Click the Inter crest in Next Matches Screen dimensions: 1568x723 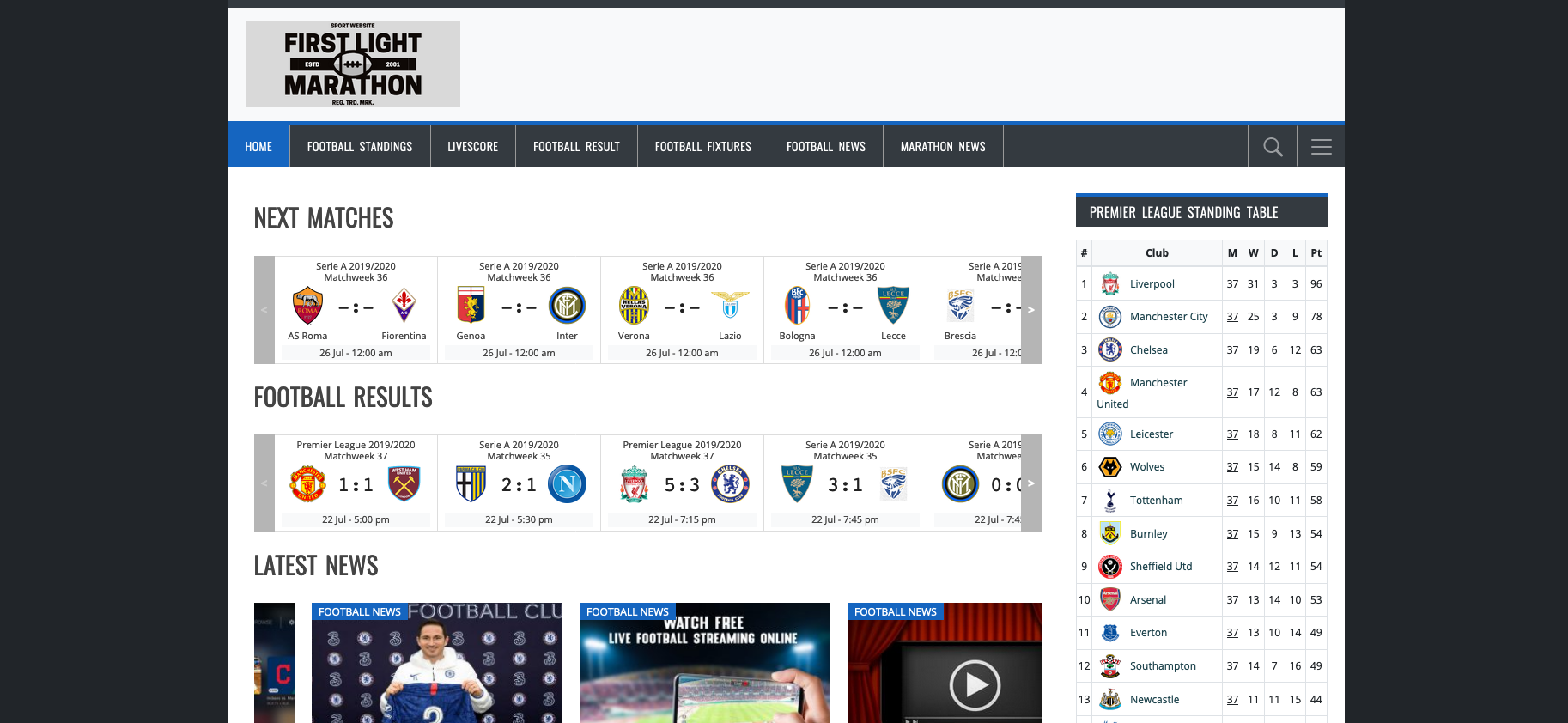[x=567, y=305]
